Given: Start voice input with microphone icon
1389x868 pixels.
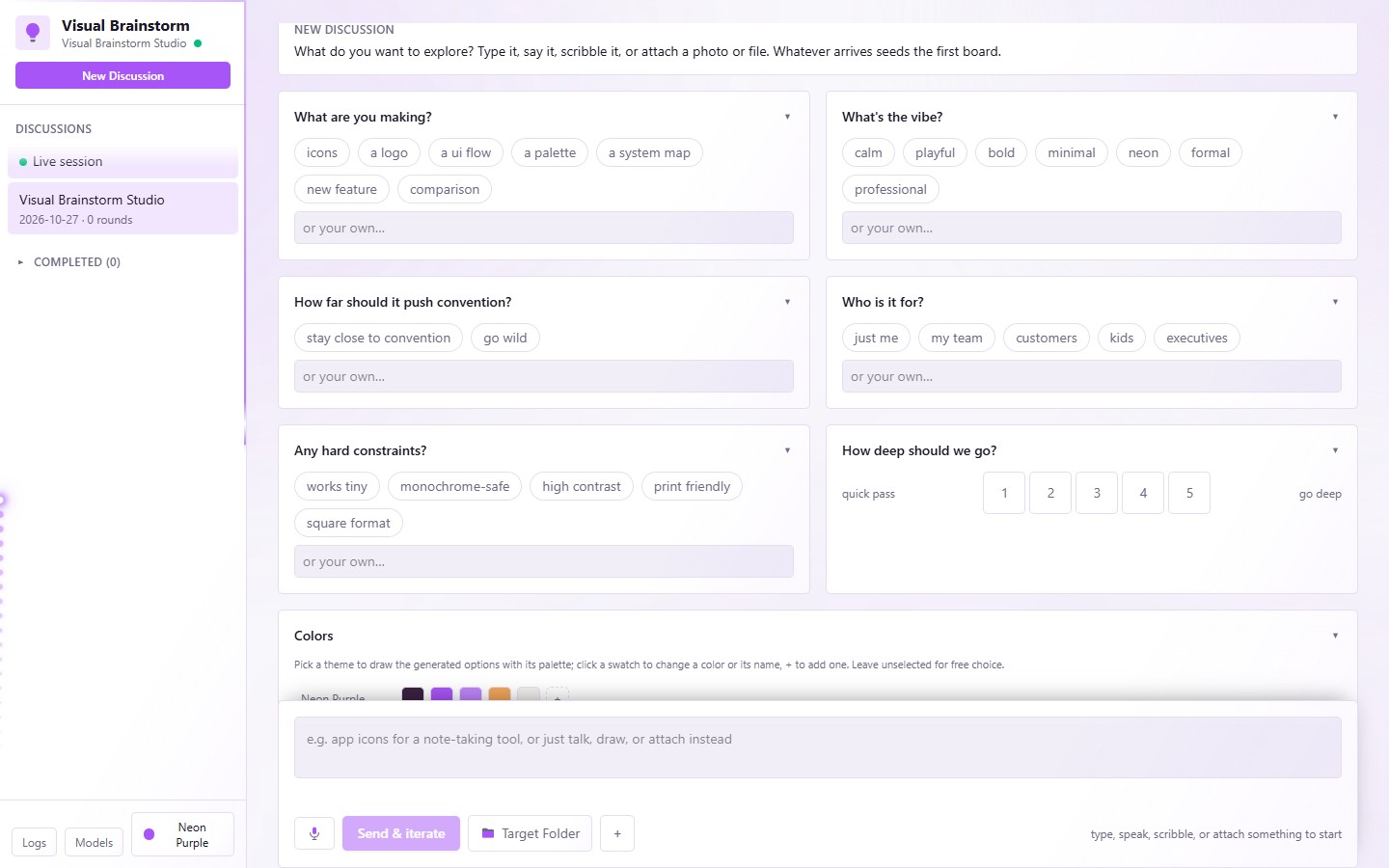Looking at the screenshot, I should tap(314, 833).
